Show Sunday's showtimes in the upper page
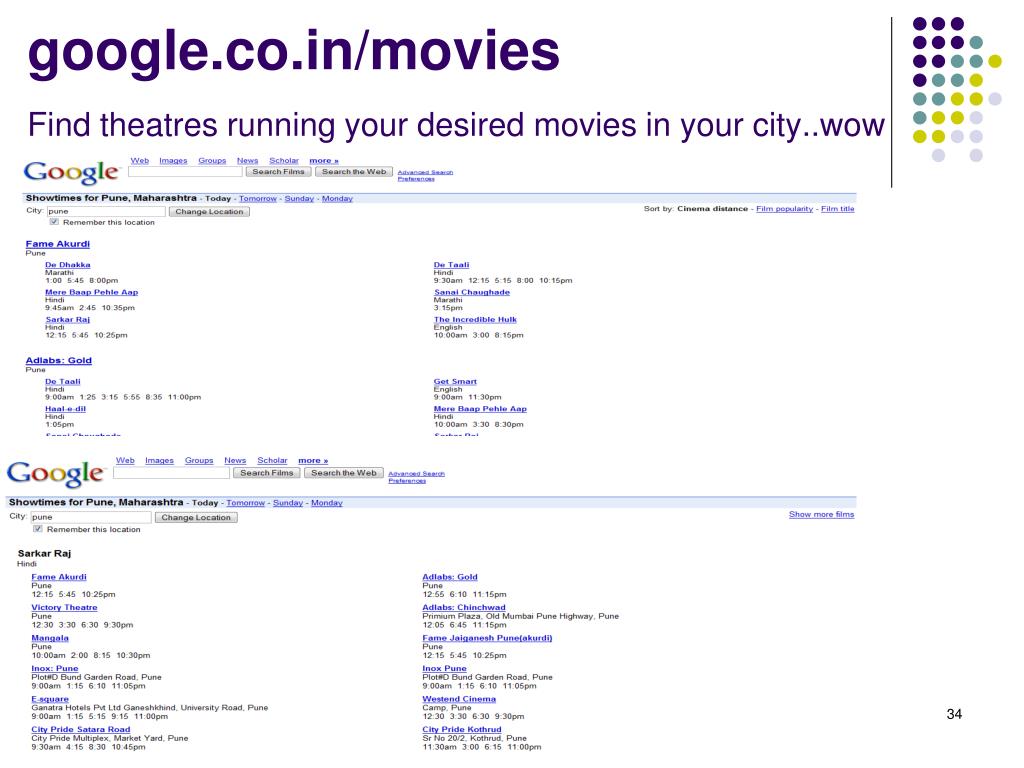The height and width of the screenshot is (768, 1024). point(299,199)
